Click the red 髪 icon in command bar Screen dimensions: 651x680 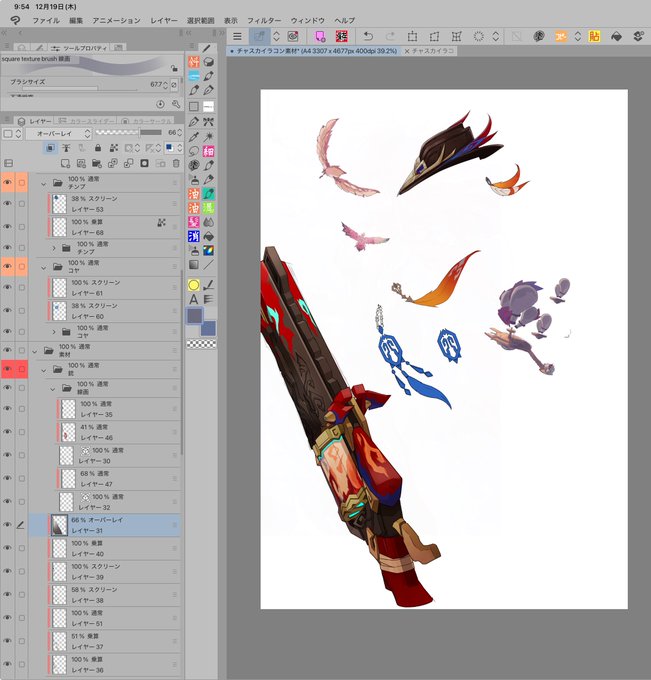[x=342, y=36]
